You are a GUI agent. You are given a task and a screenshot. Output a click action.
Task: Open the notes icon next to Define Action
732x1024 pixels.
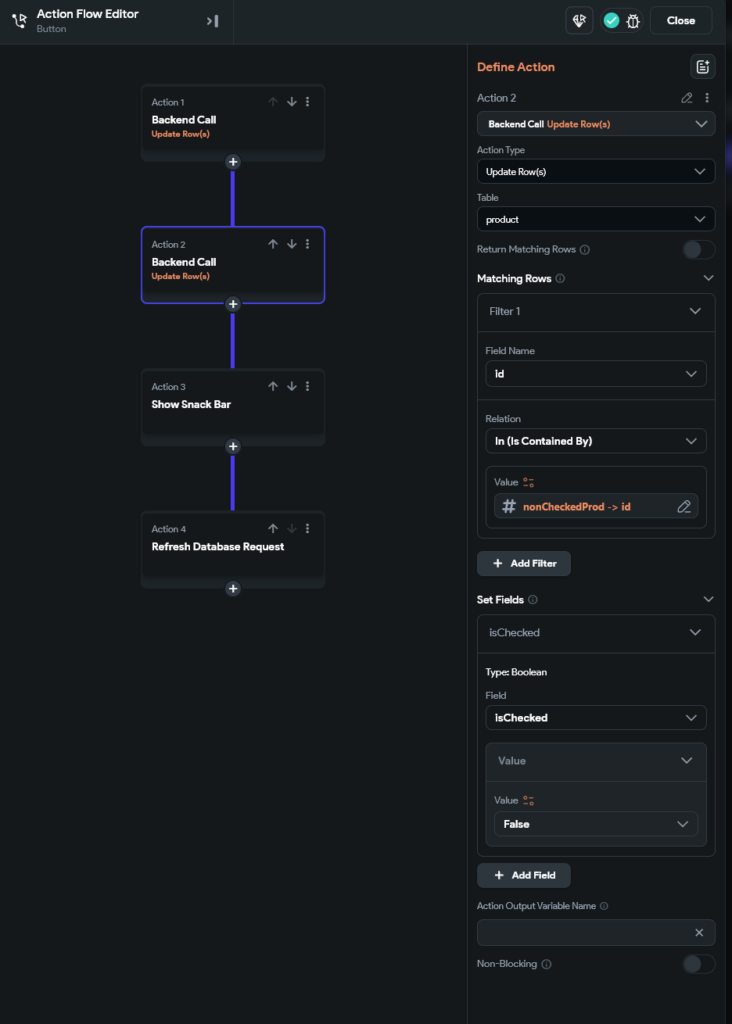click(703, 67)
